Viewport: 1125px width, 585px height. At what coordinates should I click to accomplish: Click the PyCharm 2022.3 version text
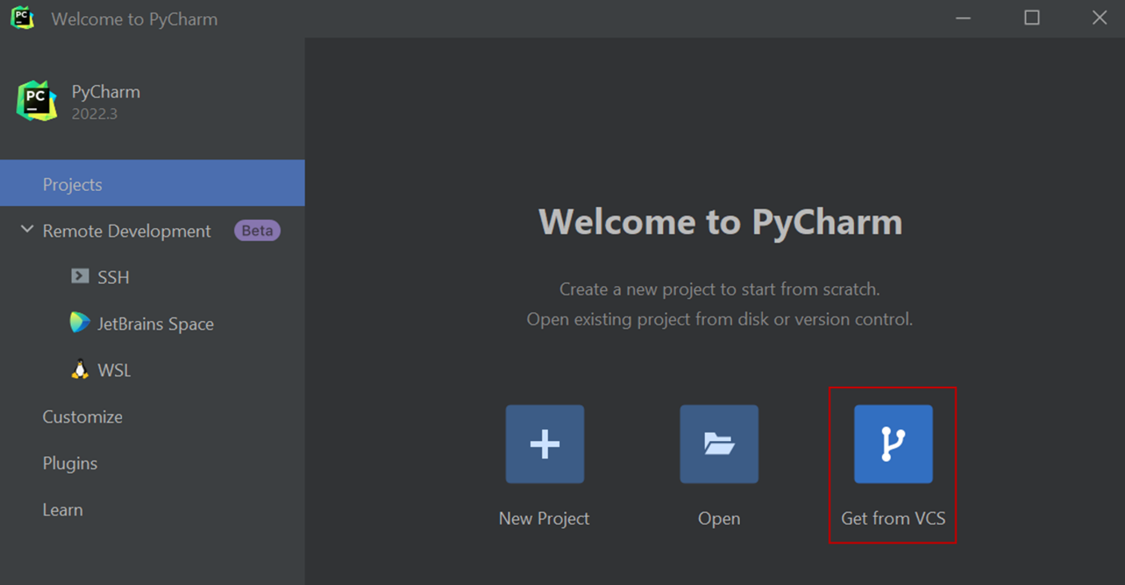(x=94, y=114)
